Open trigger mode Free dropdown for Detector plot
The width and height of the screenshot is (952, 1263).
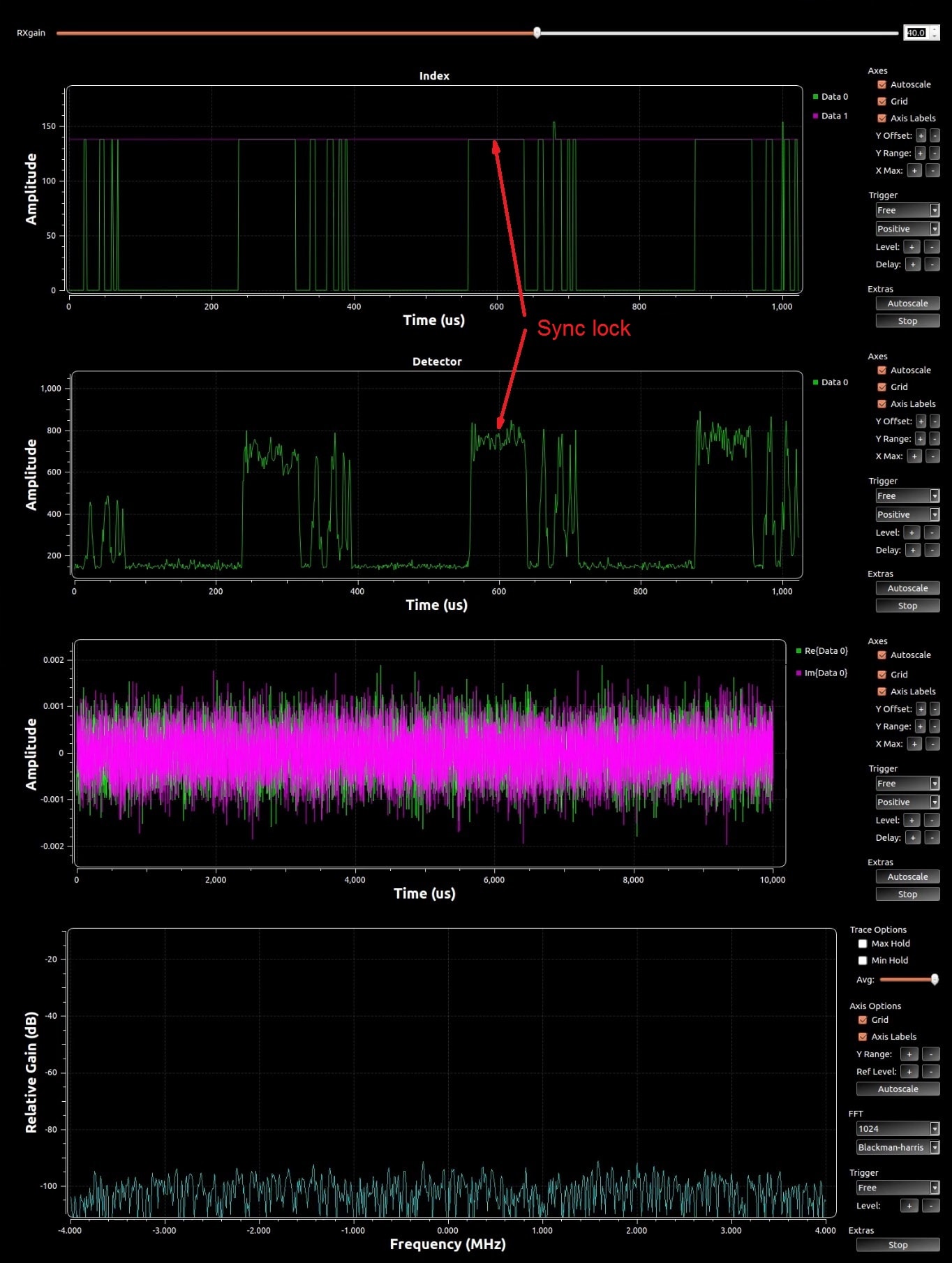click(x=907, y=496)
